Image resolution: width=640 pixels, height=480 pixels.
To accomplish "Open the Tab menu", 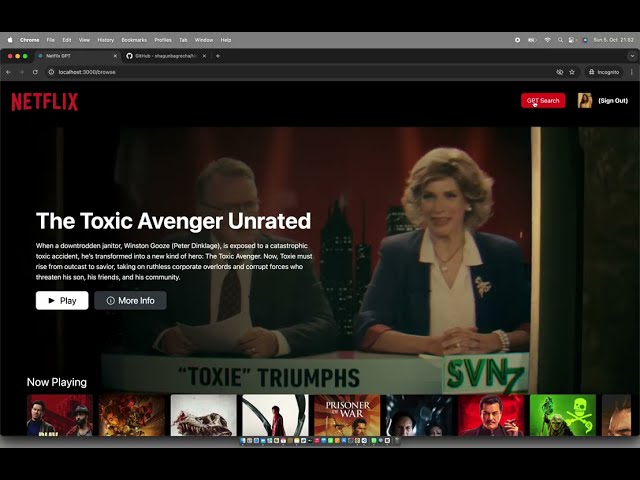I will (183, 40).
